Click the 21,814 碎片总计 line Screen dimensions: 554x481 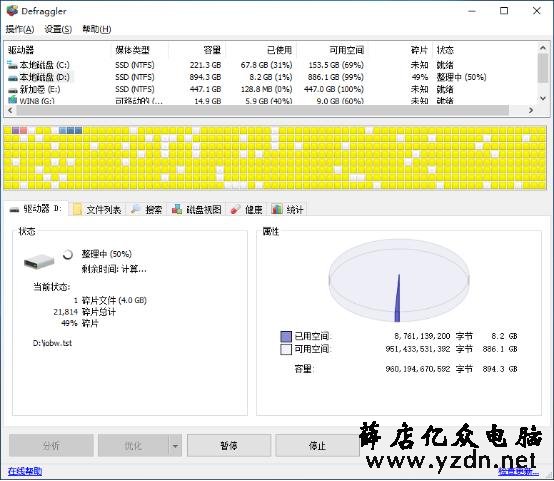pos(84,312)
